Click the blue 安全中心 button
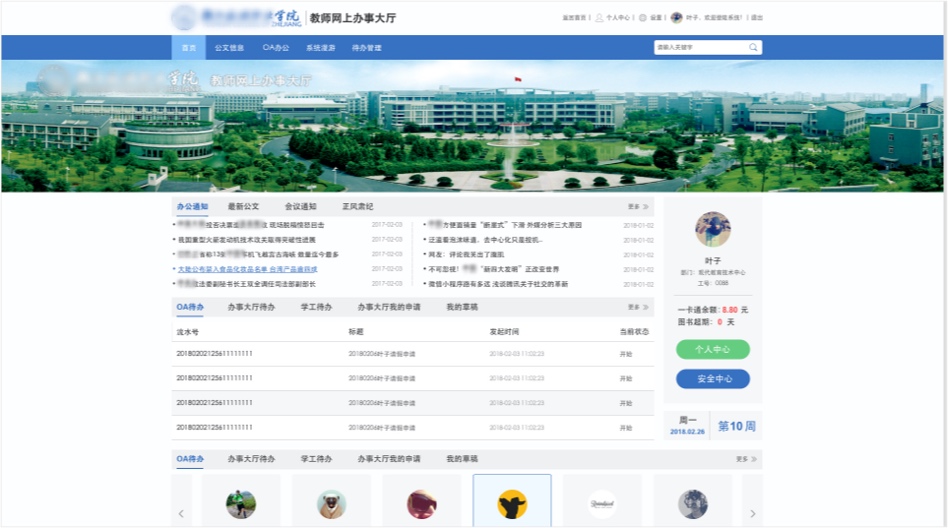 (x=713, y=379)
